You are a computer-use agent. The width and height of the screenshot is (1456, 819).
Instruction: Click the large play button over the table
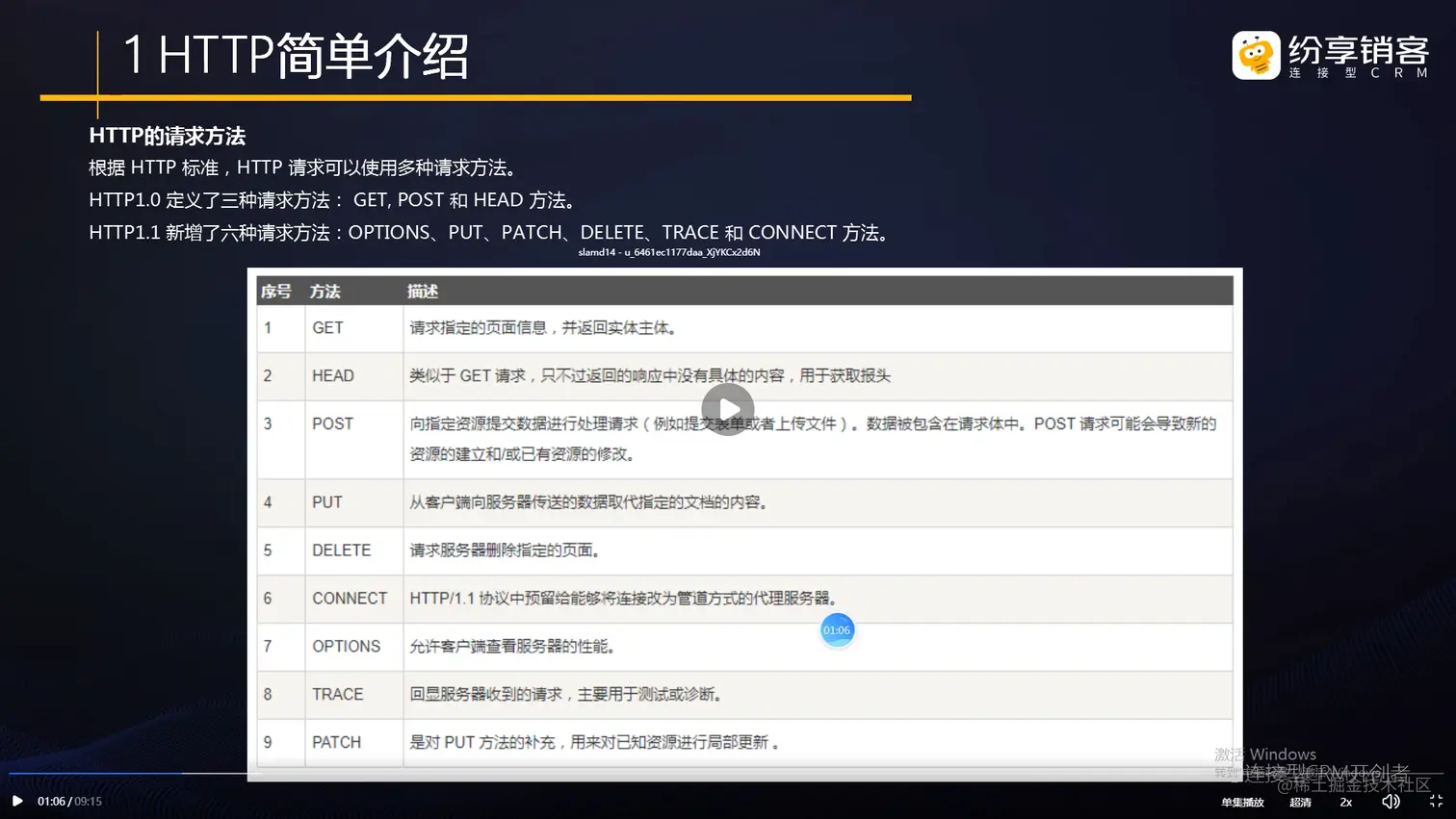click(x=728, y=409)
